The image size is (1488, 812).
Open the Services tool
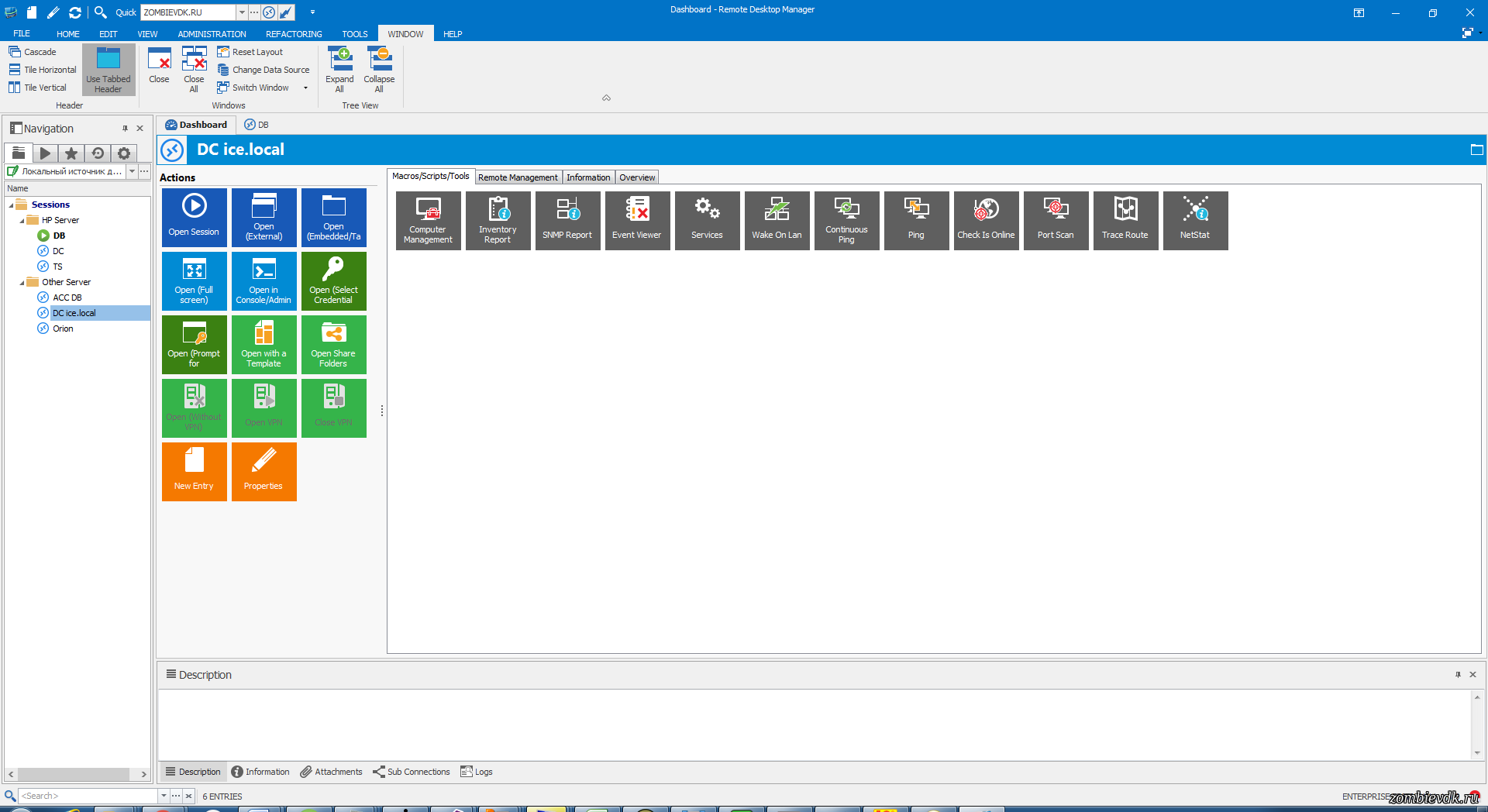click(x=707, y=221)
